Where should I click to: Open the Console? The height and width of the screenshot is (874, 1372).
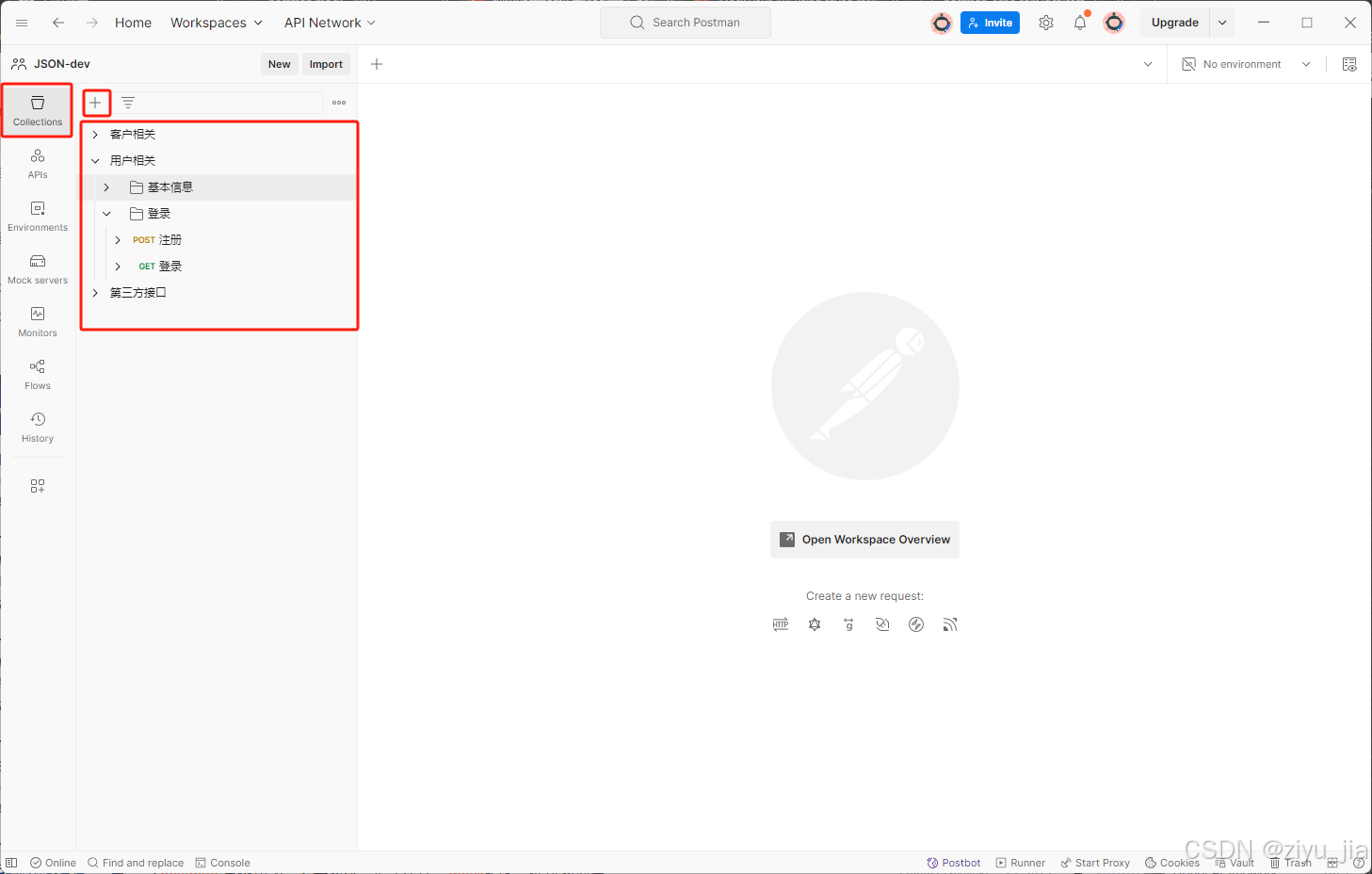(x=222, y=863)
